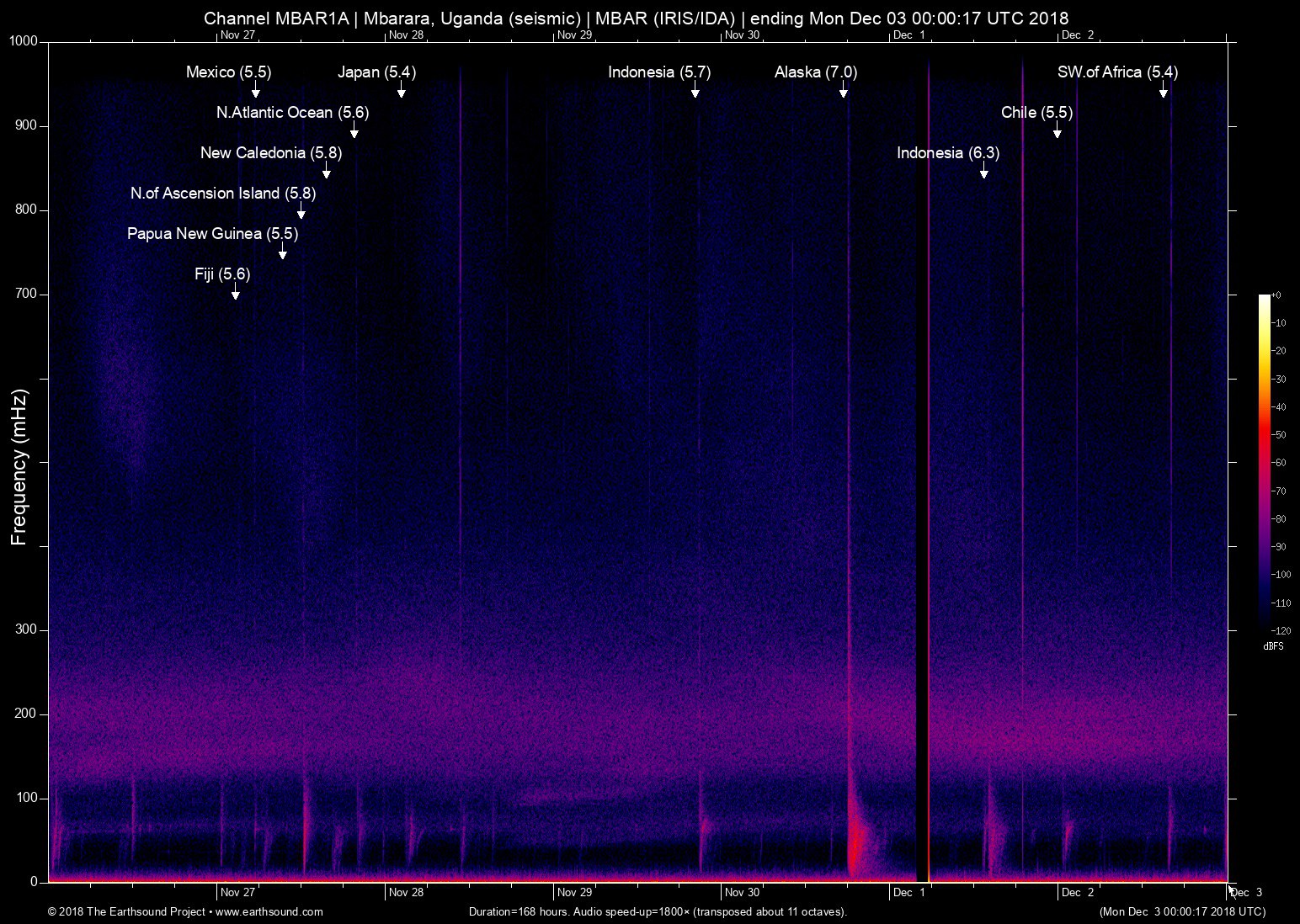Select the New Caledonia (5.8) label
Viewport: 1300px width, 924px height.
tap(271, 153)
